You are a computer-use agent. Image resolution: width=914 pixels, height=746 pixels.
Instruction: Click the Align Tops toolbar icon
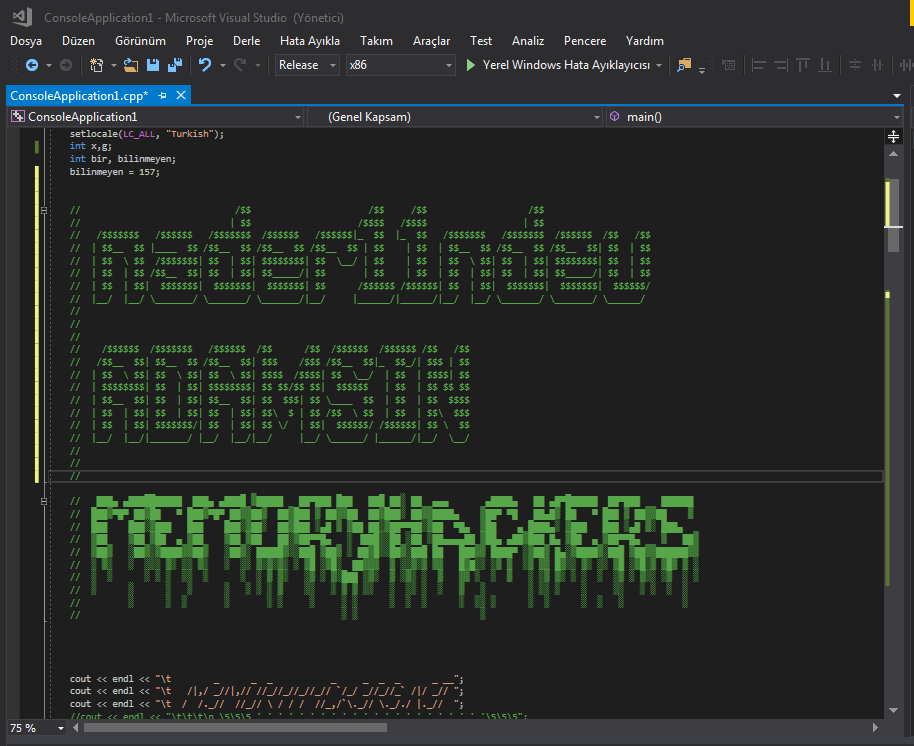coord(803,65)
